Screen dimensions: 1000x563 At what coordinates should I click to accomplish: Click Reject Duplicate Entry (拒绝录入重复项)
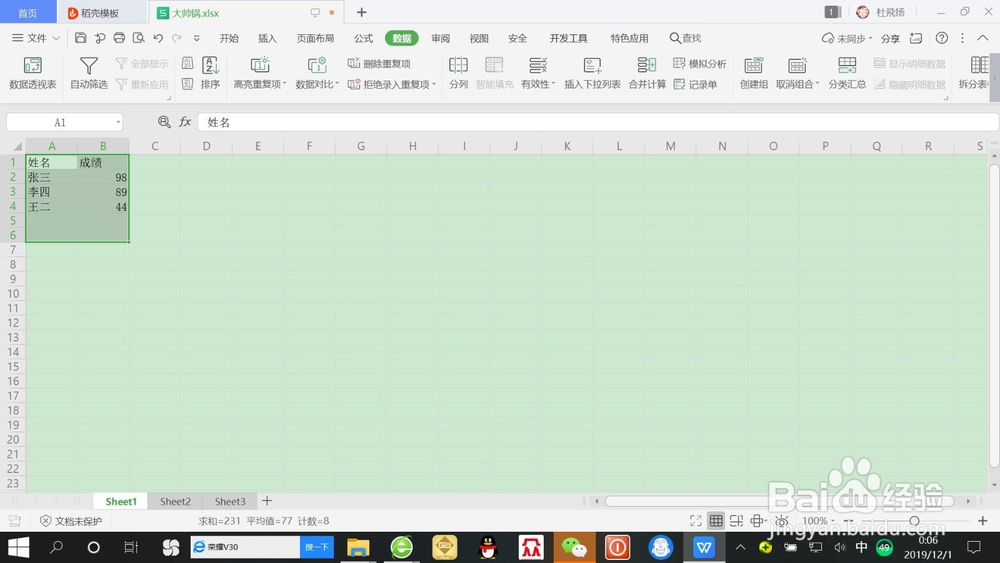(392, 84)
